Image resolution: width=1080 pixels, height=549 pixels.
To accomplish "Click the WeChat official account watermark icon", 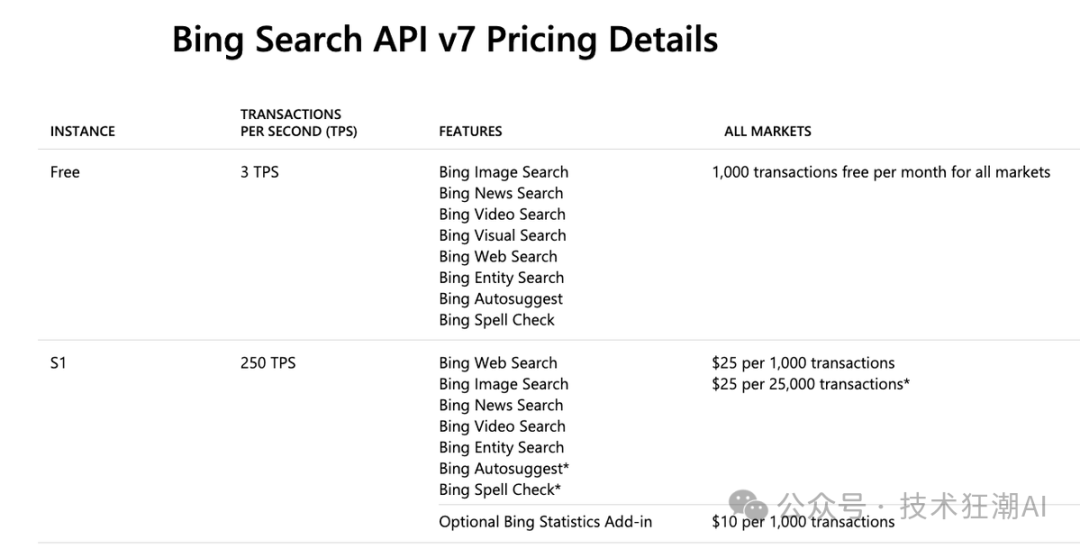I will (x=748, y=506).
